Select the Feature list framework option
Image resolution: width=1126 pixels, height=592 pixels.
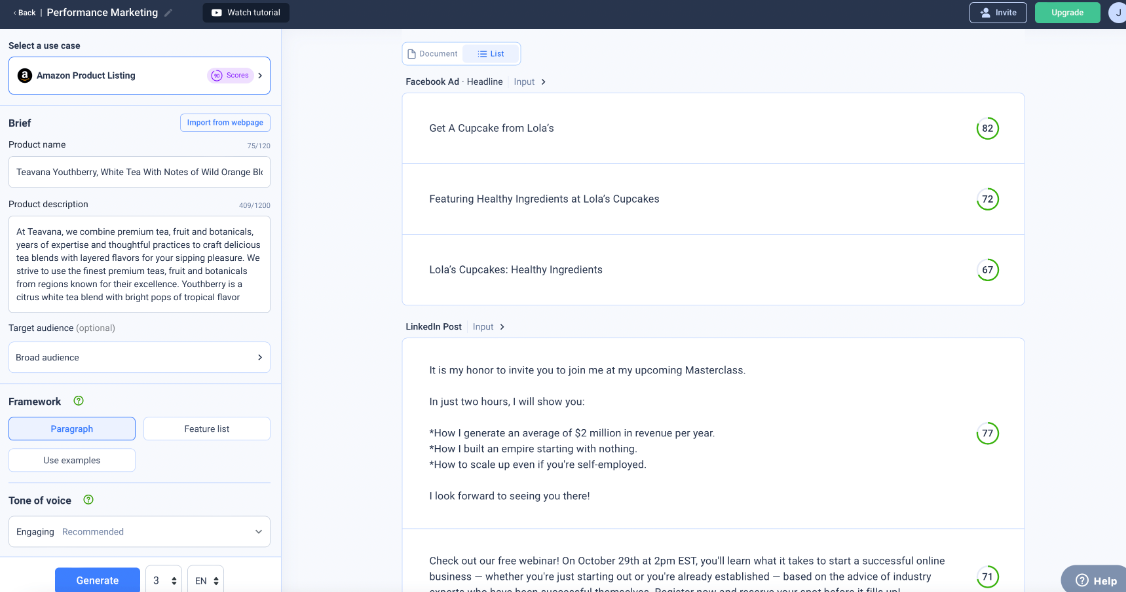[207, 429]
